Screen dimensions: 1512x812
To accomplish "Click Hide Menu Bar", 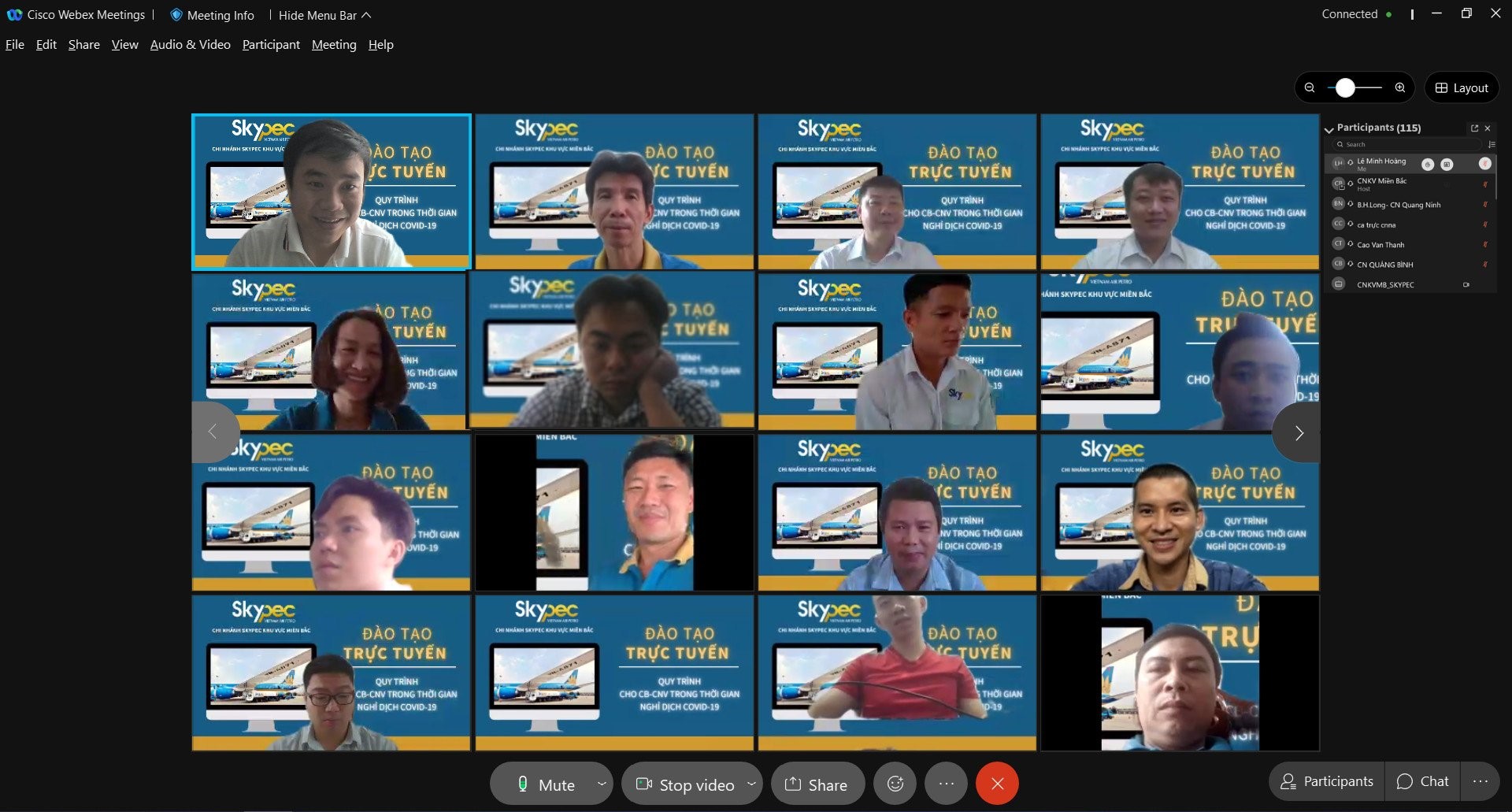I will click(324, 15).
